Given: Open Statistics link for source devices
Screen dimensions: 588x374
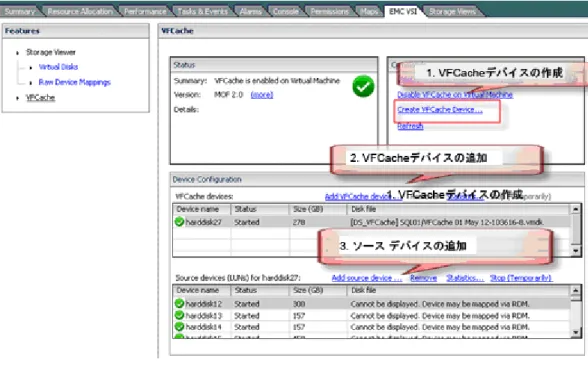Looking at the screenshot, I should click(x=465, y=278).
